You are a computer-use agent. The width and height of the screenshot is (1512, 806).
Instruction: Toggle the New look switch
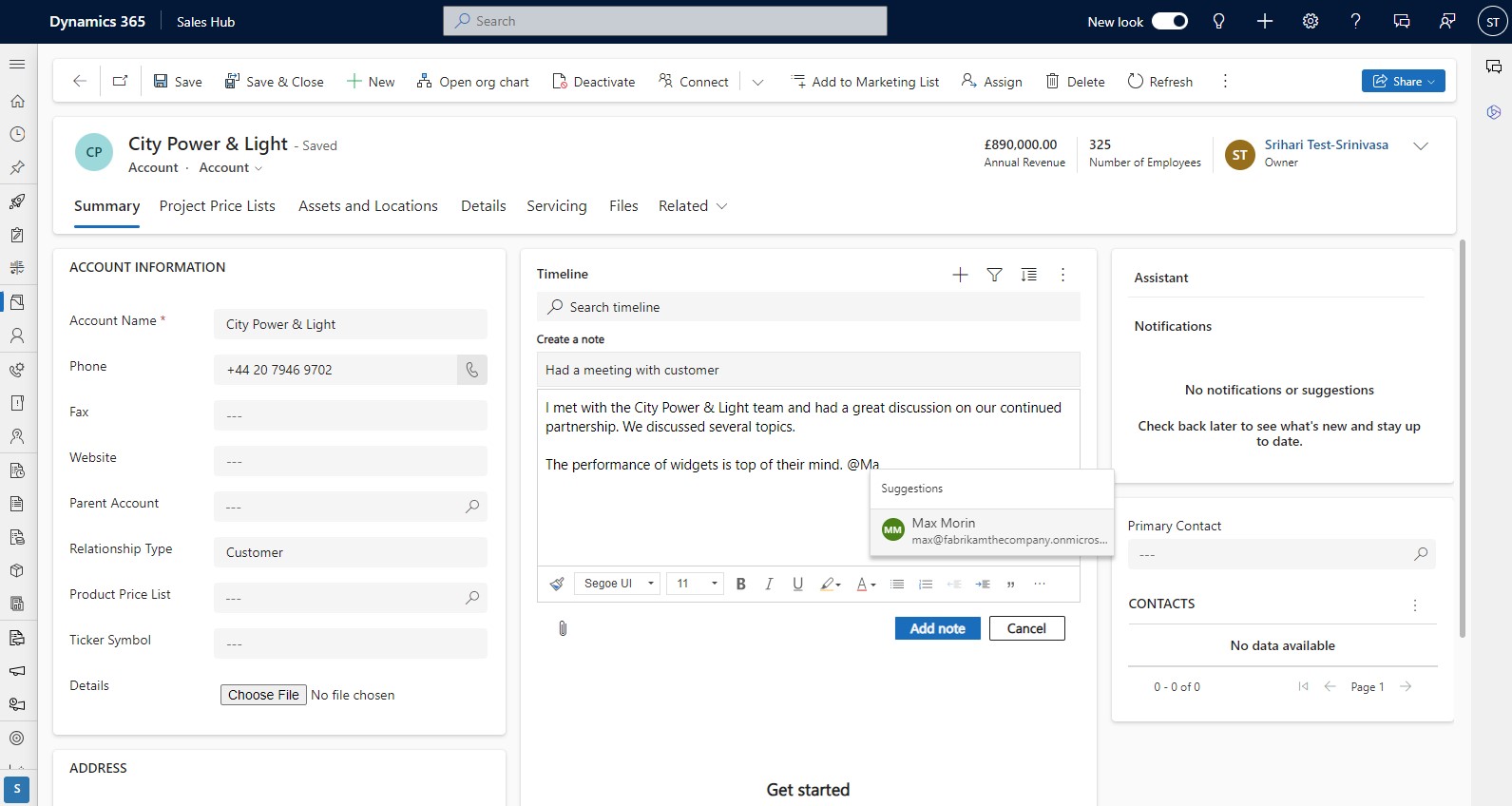click(1169, 21)
